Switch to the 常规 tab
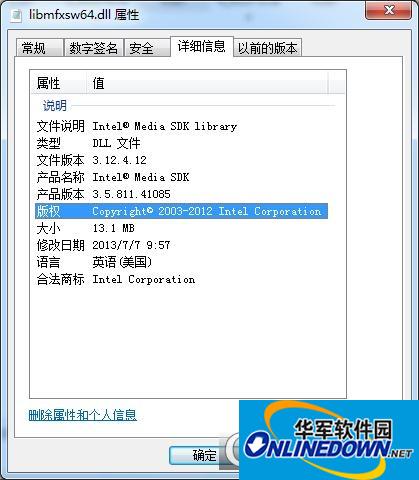Screen dimensions: 419x480 (39, 48)
